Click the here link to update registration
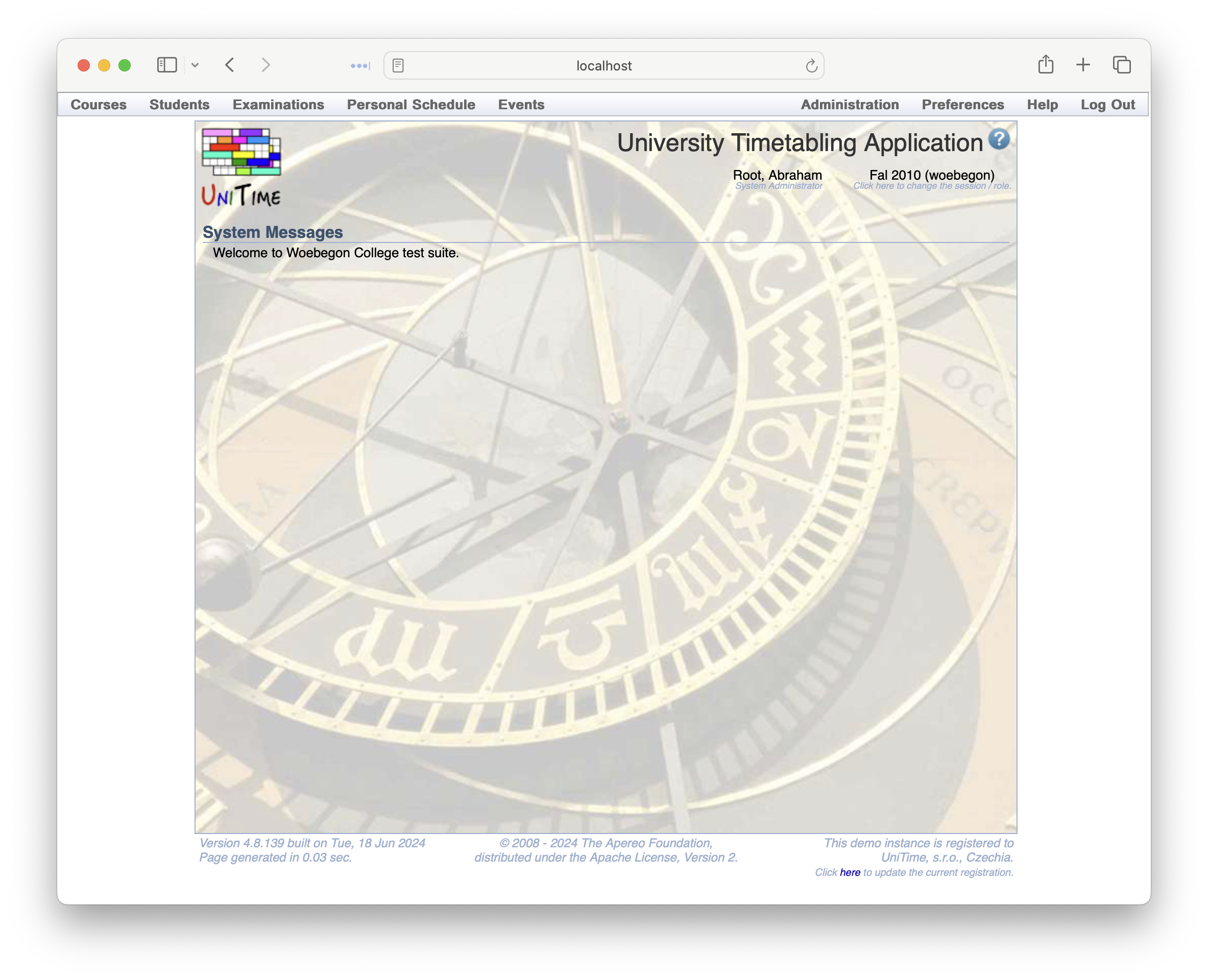1208x980 pixels. (849, 873)
